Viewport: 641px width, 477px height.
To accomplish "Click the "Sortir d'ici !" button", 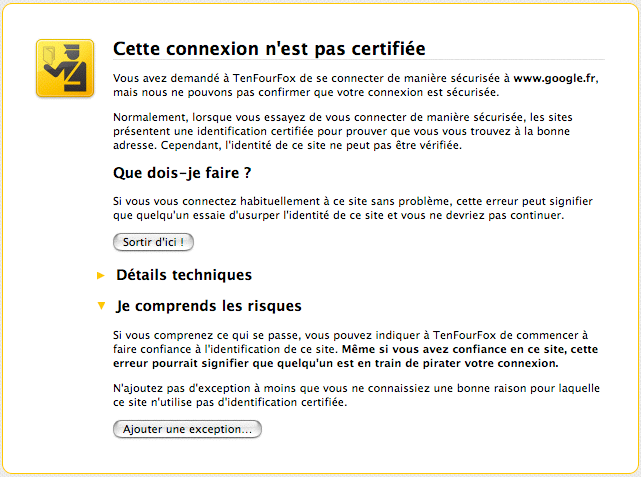I will (x=153, y=242).
